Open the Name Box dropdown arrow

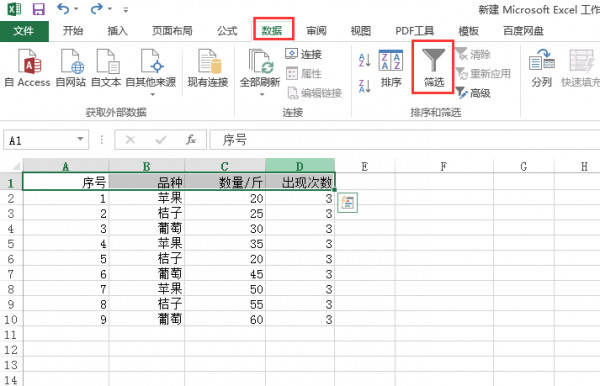[80, 139]
